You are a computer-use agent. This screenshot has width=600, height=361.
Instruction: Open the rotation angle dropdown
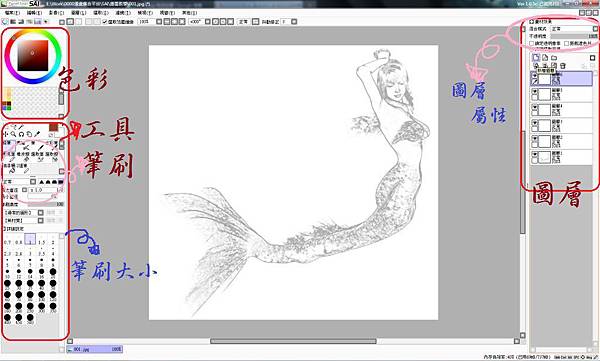click(x=208, y=22)
